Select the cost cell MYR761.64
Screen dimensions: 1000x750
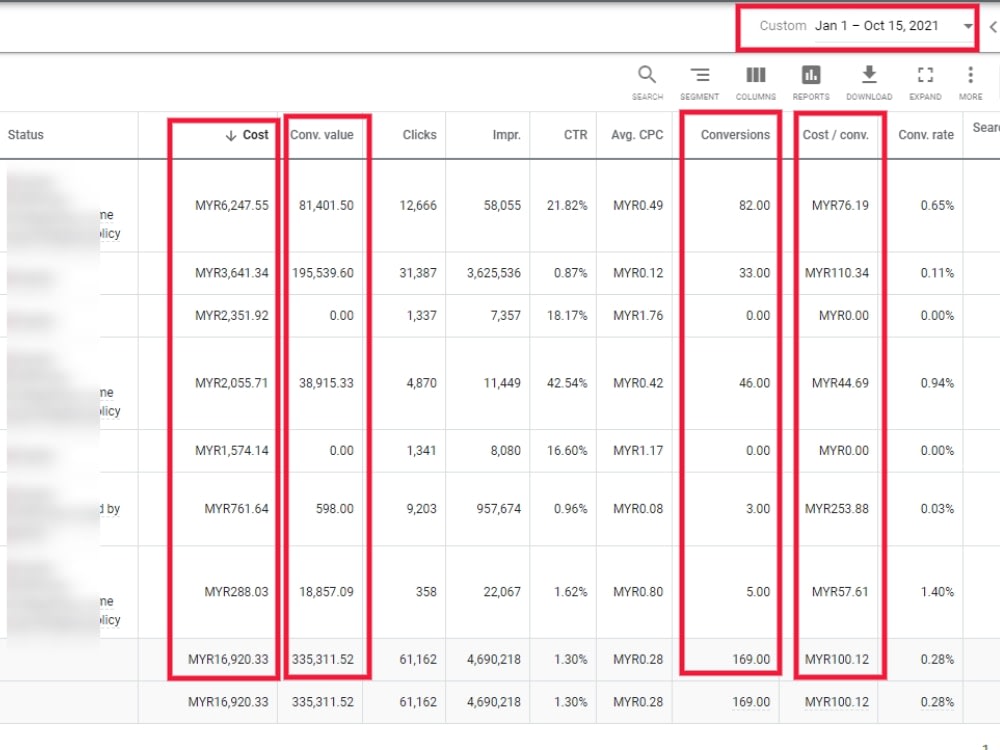click(236, 509)
